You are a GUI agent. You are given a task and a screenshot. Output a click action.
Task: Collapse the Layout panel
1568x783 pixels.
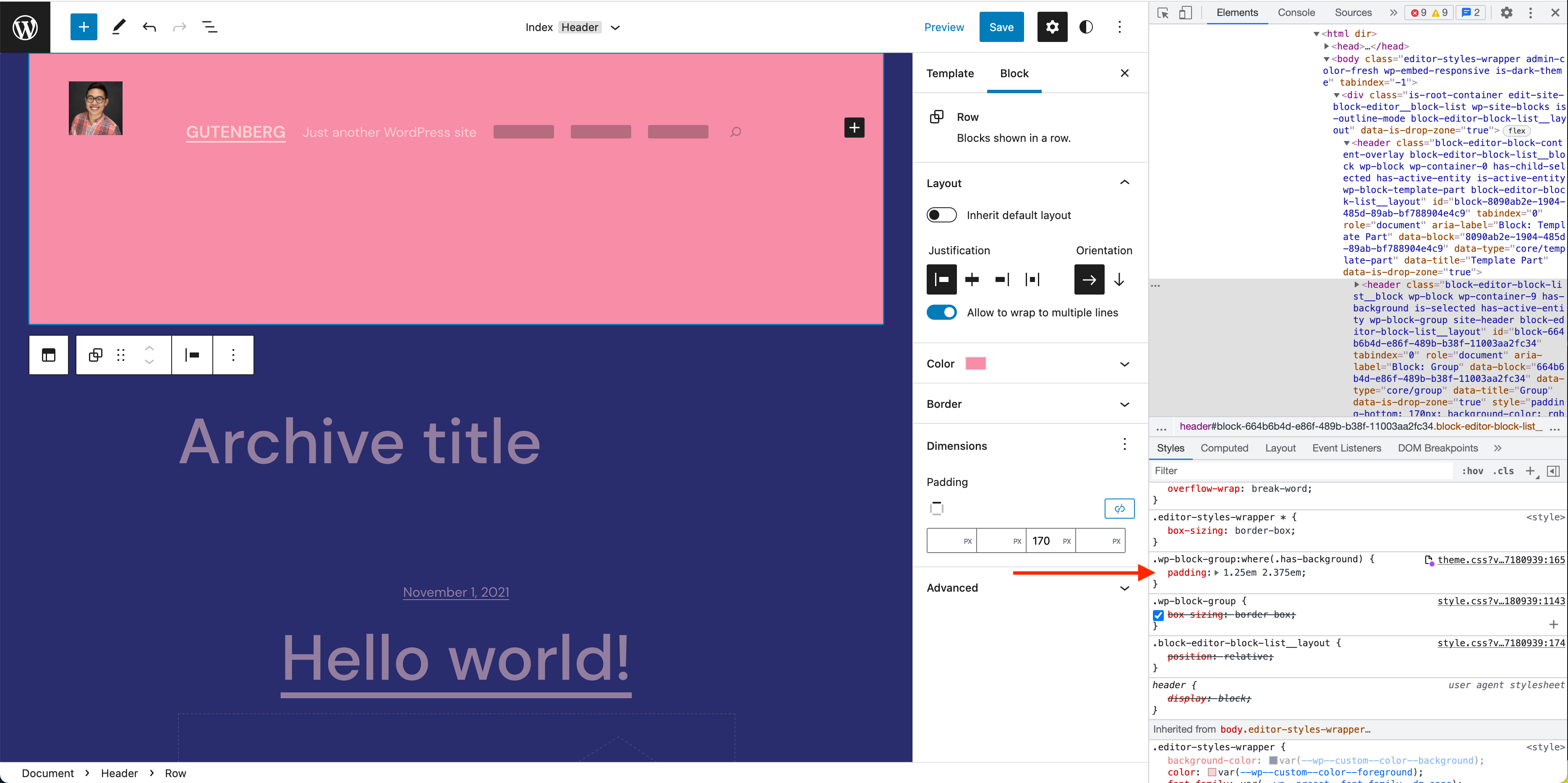(1124, 183)
